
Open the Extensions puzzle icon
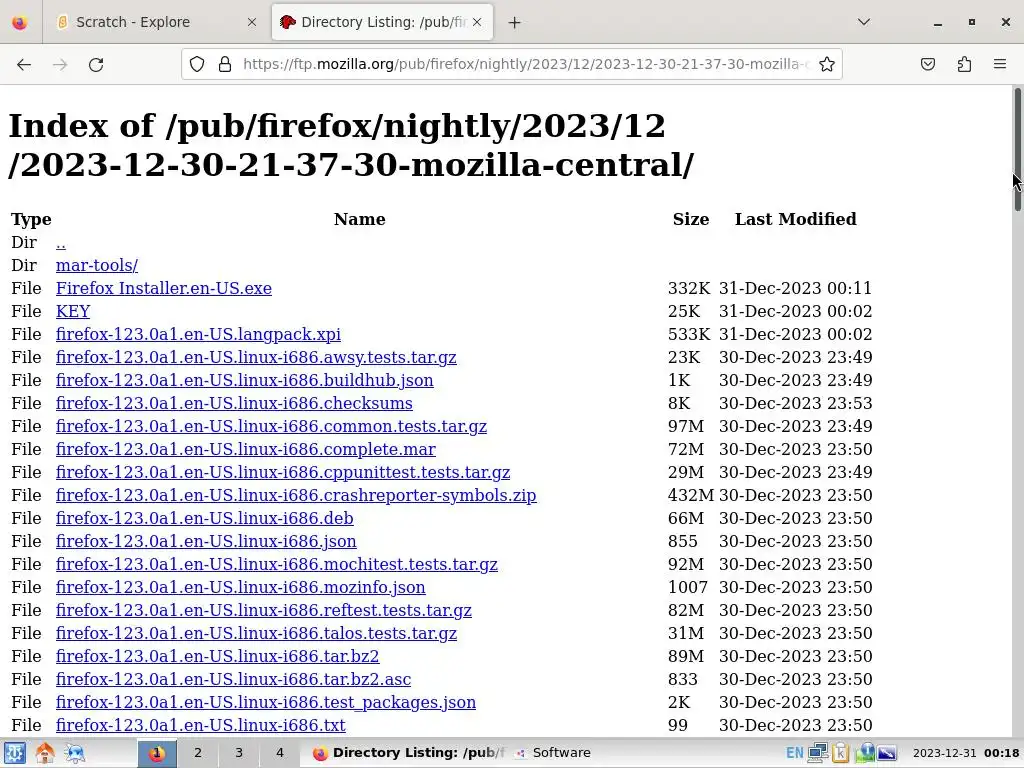coord(964,64)
